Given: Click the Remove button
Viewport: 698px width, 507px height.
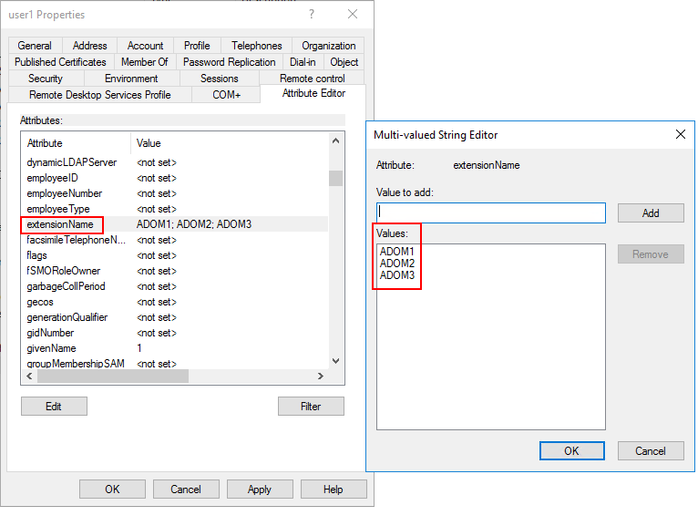Looking at the screenshot, I should [650, 254].
